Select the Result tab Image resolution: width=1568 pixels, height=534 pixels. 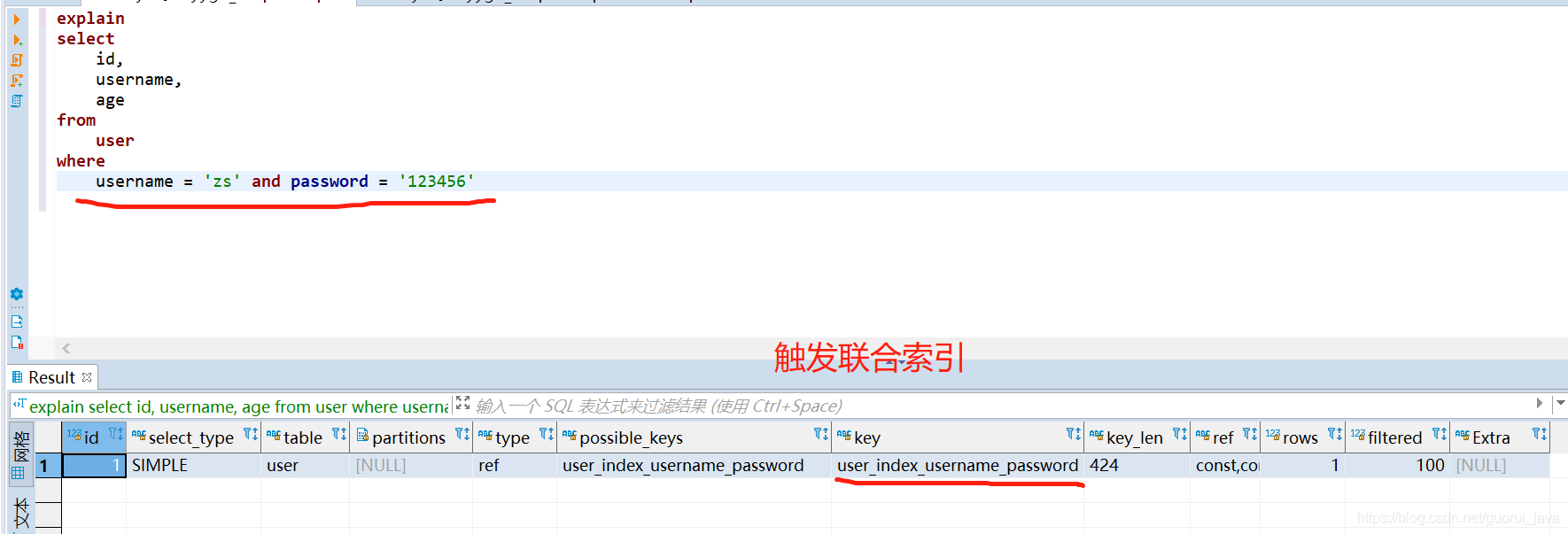[x=52, y=377]
